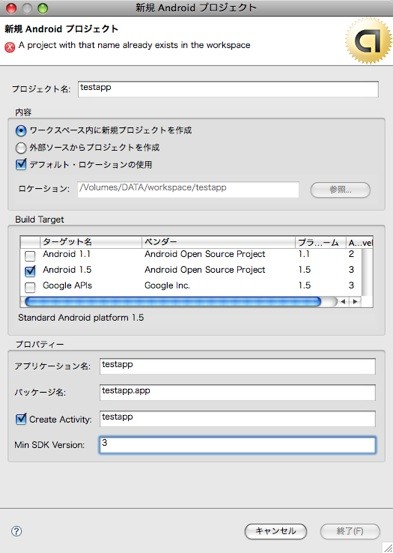Click the ターゲット名 column header

coord(91,242)
